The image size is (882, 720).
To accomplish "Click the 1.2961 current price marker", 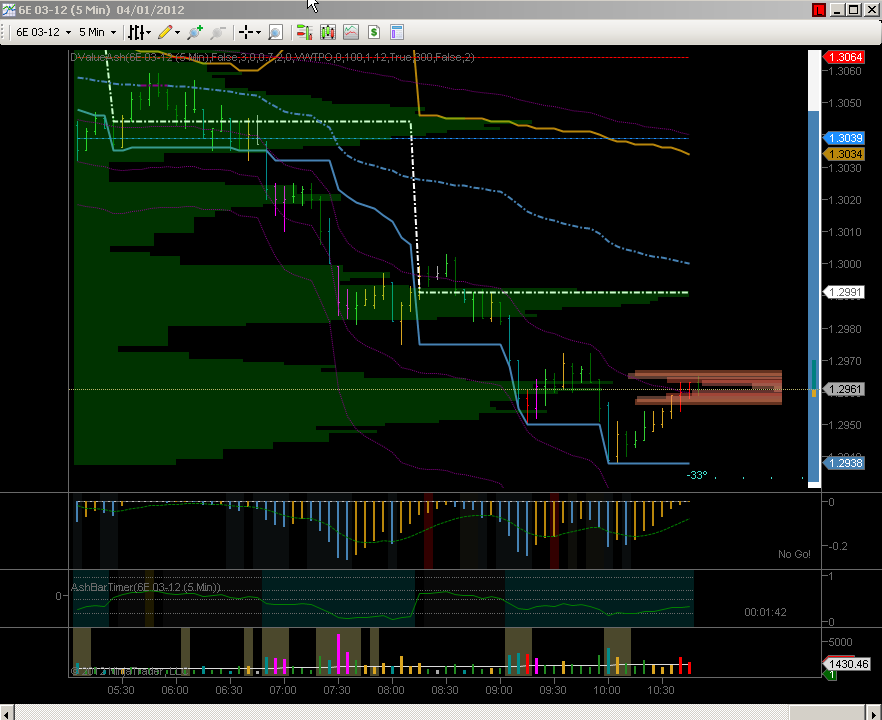I will 844,389.
